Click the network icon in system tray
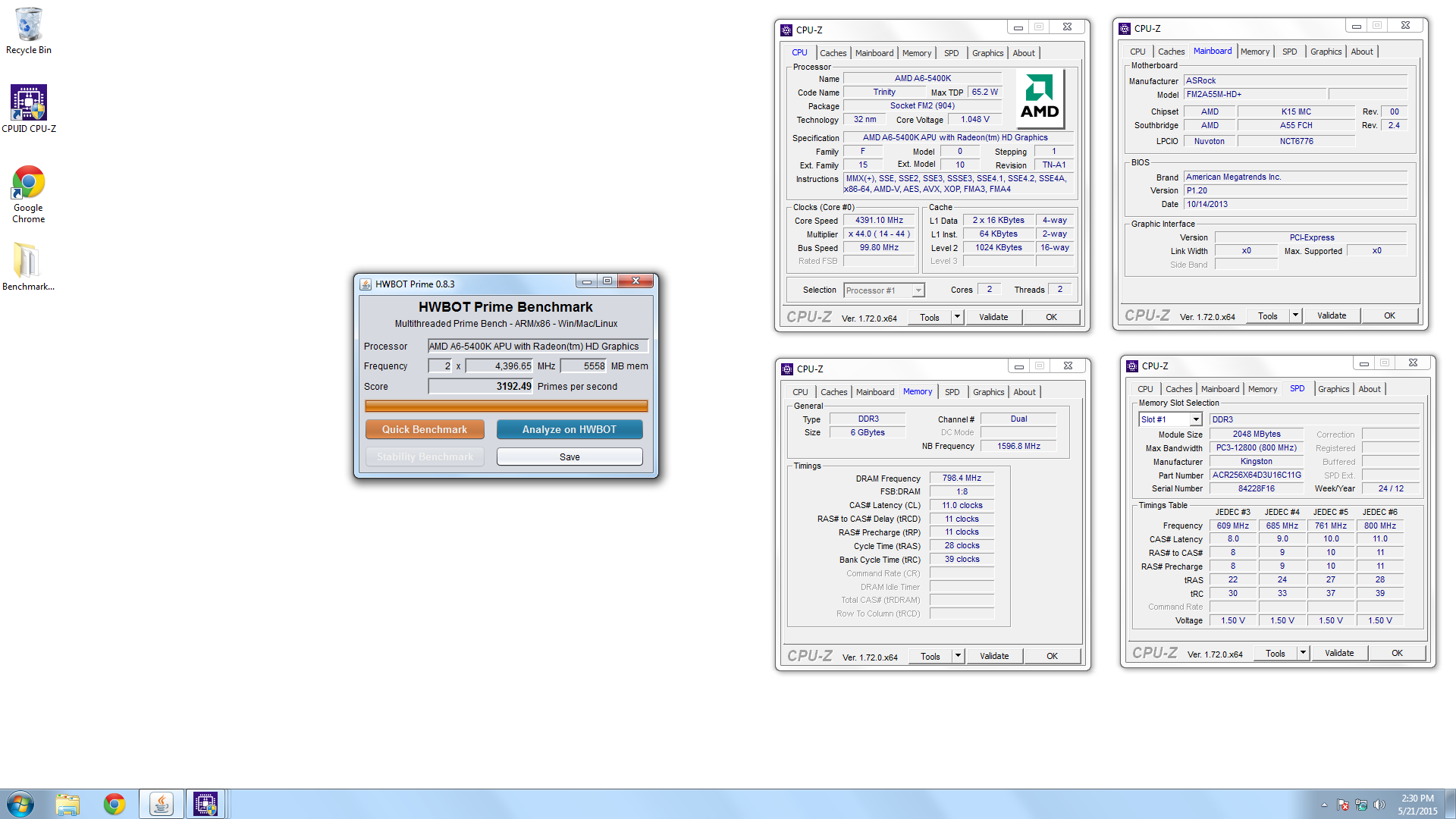The image size is (1456, 819). point(1361,805)
